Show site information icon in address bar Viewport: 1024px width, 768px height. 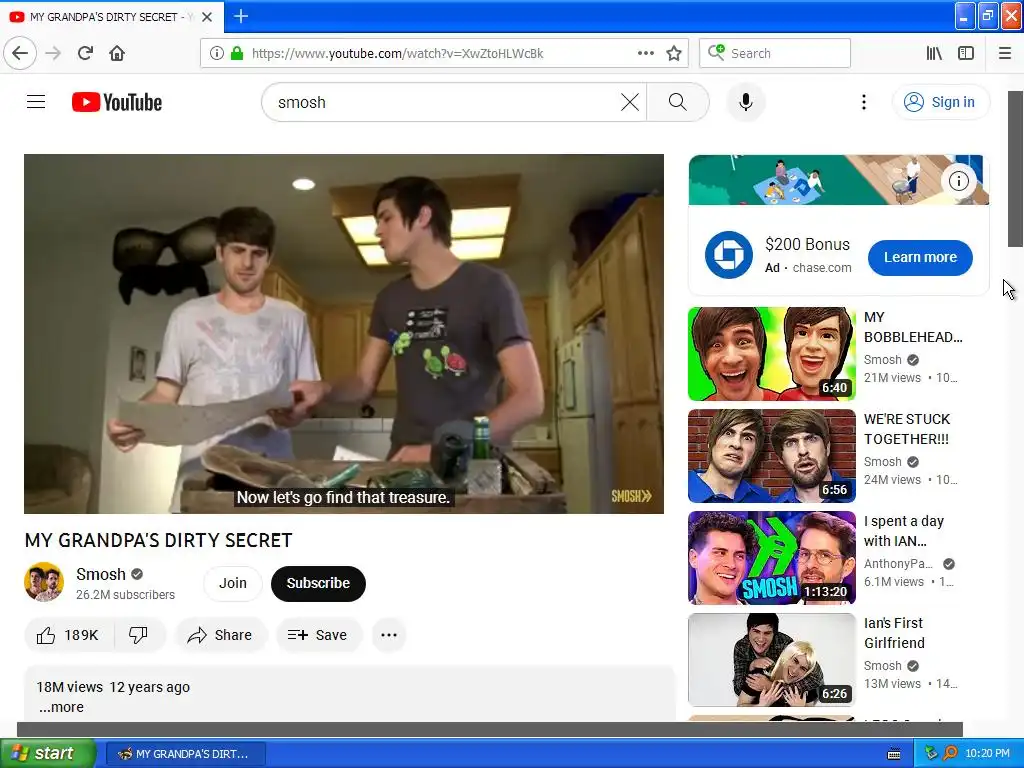click(217, 53)
